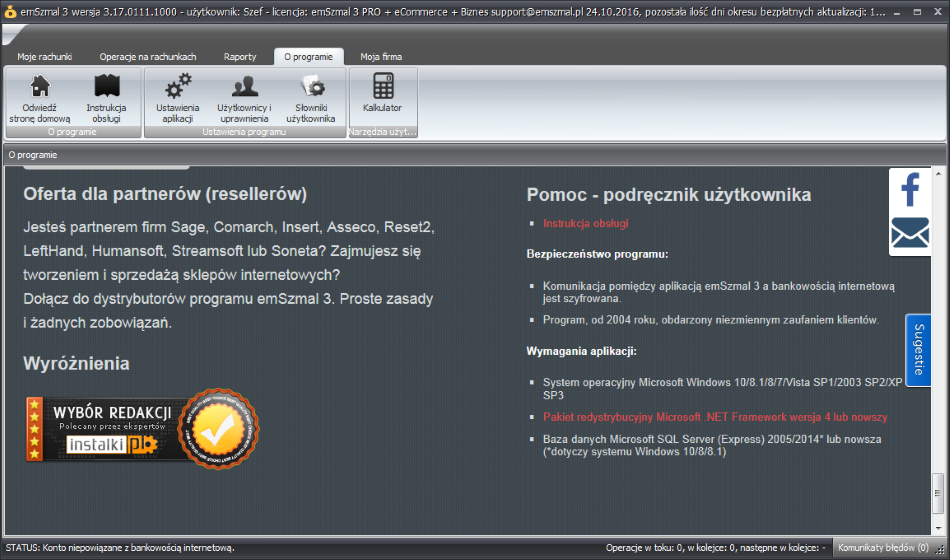Click Pomoc - podręcznik użytkownika heading
Viewport: 950px width, 560px height.
[669, 195]
